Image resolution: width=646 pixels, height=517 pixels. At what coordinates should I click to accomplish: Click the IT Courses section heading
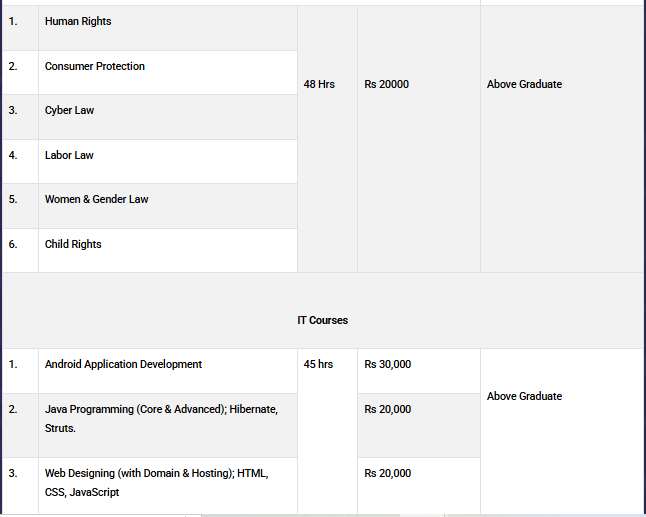pyautogui.click(x=322, y=321)
